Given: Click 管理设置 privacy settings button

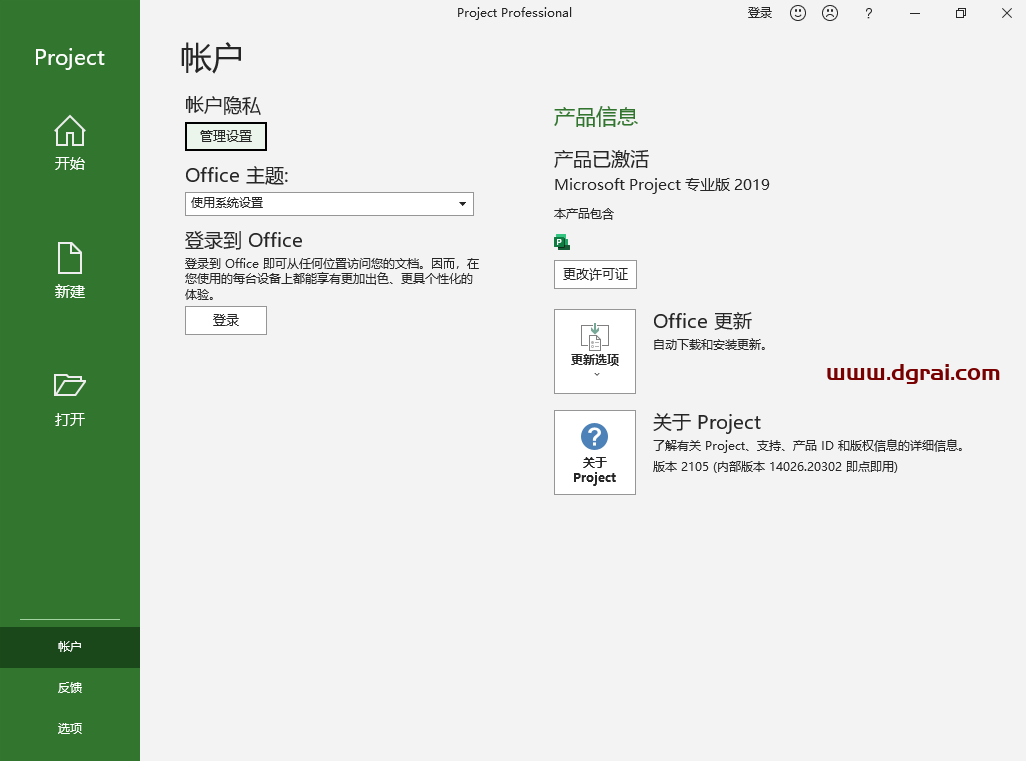Looking at the screenshot, I should pos(226,136).
